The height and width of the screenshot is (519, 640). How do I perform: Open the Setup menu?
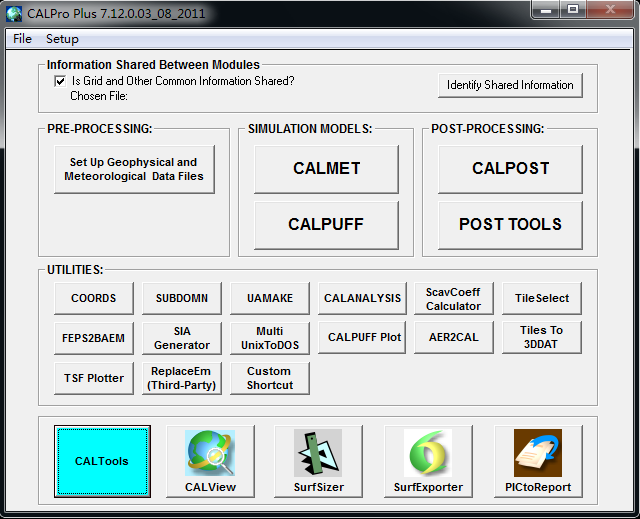(x=62, y=39)
